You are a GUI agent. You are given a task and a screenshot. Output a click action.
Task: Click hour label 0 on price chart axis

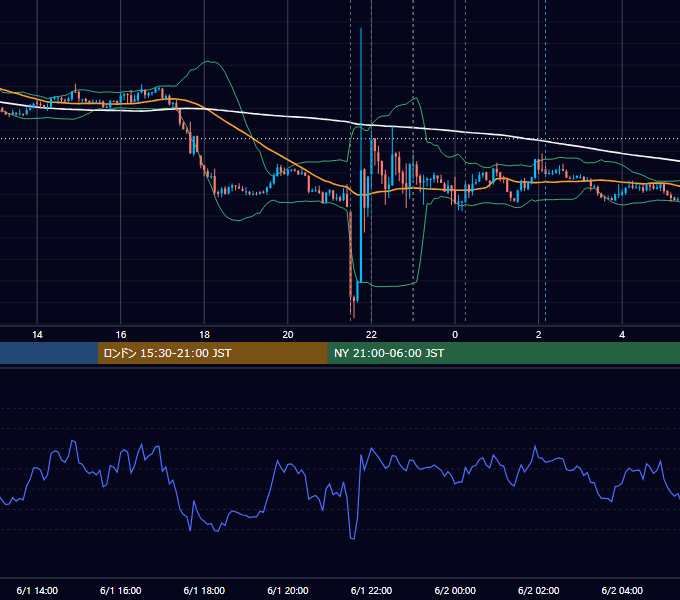[x=455, y=335]
